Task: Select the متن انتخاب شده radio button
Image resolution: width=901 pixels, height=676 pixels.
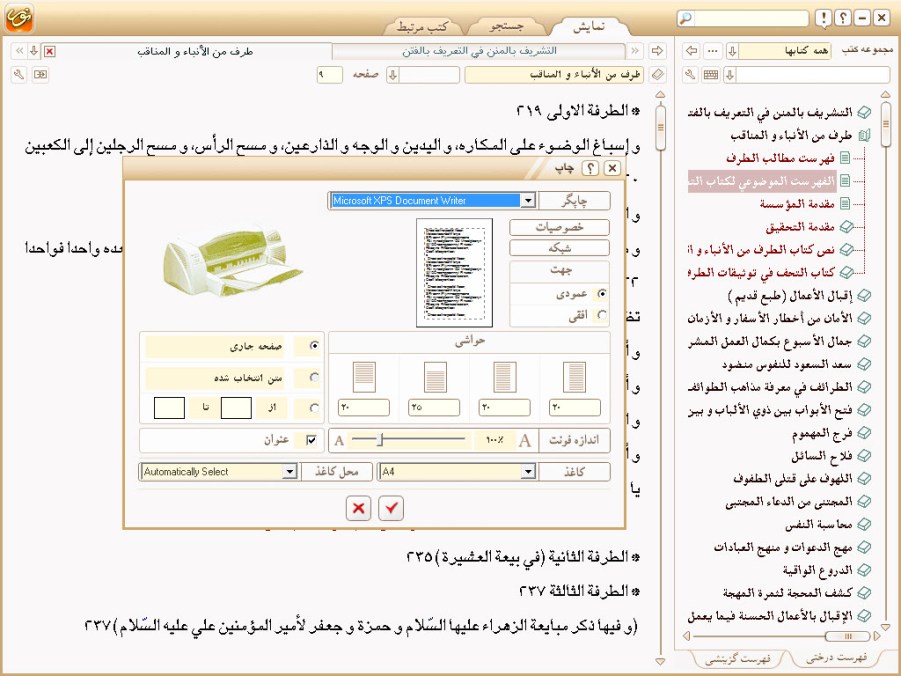Action: [314, 378]
